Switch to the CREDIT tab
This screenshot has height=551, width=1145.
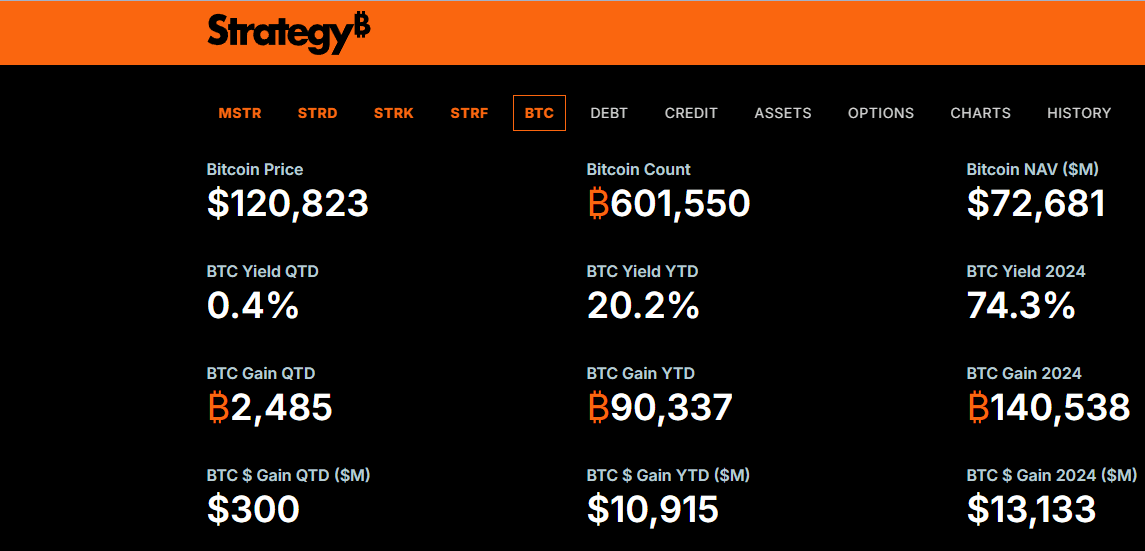tap(691, 113)
